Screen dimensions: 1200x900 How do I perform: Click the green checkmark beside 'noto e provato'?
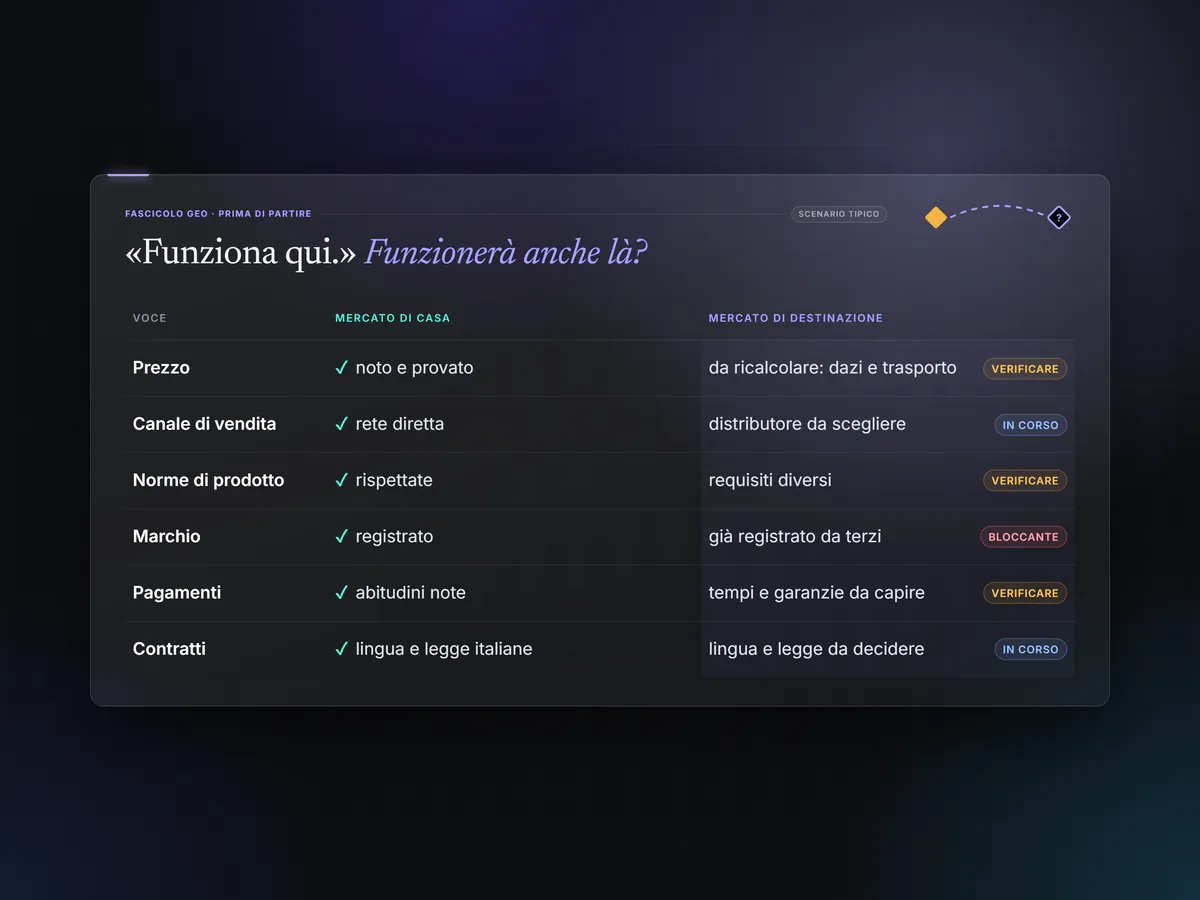pyautogui.click(x=342, y=368)
